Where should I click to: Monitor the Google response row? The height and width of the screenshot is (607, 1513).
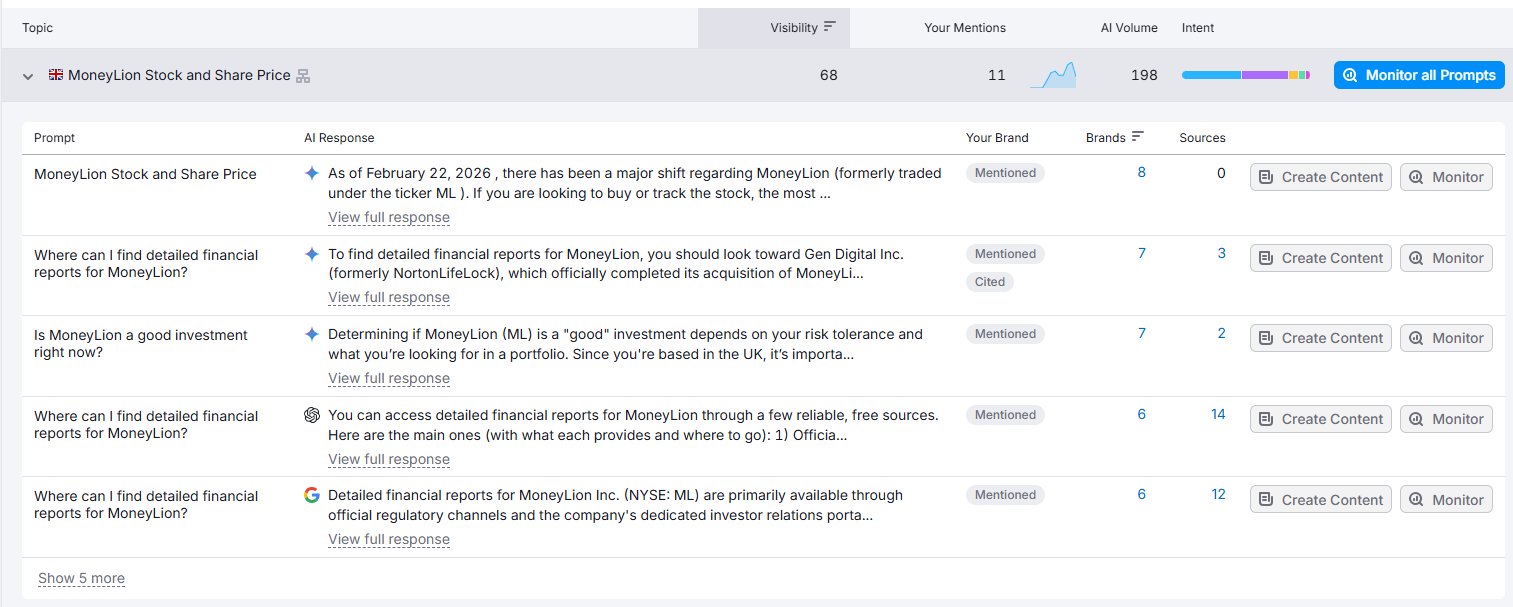tap(1446, 499)
